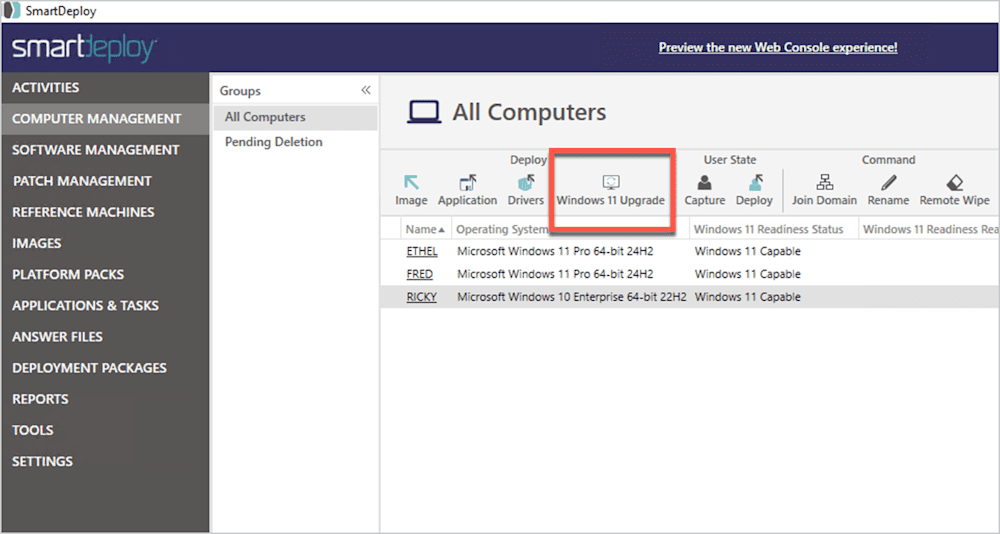The height and width of the screenshot is (534, 1000).
Task: Collapse the Groups panel with double chevron
Action: pyautogui.click(x=365, y=91)
